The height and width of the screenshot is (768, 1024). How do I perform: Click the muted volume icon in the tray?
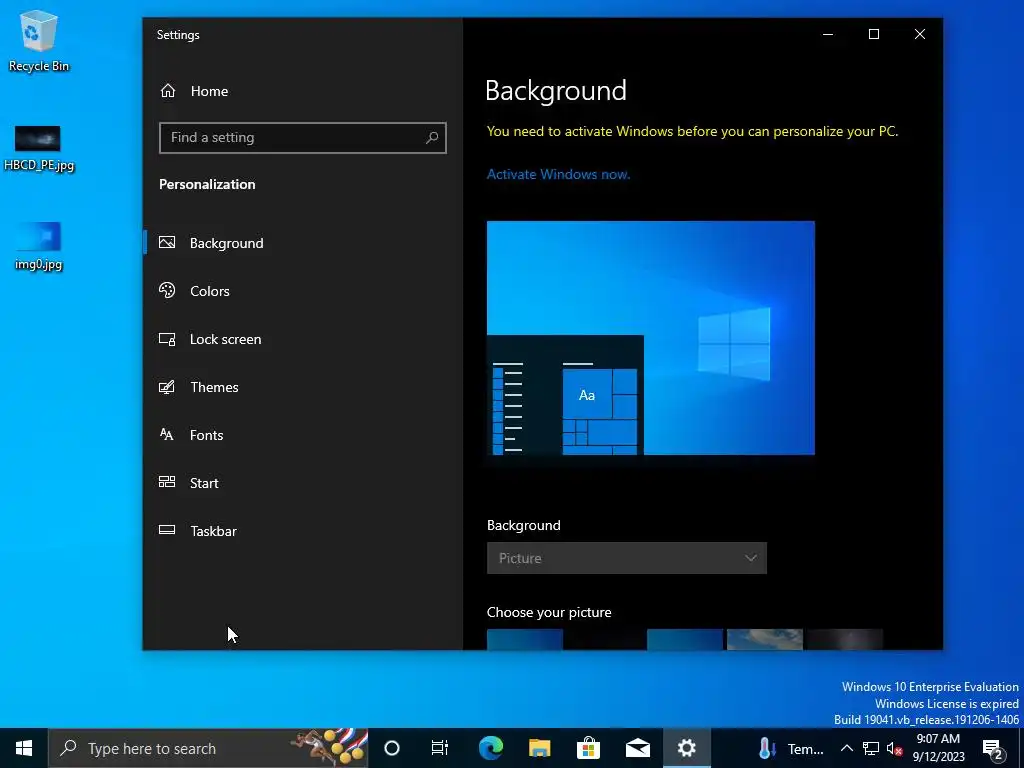click(894, 748)
